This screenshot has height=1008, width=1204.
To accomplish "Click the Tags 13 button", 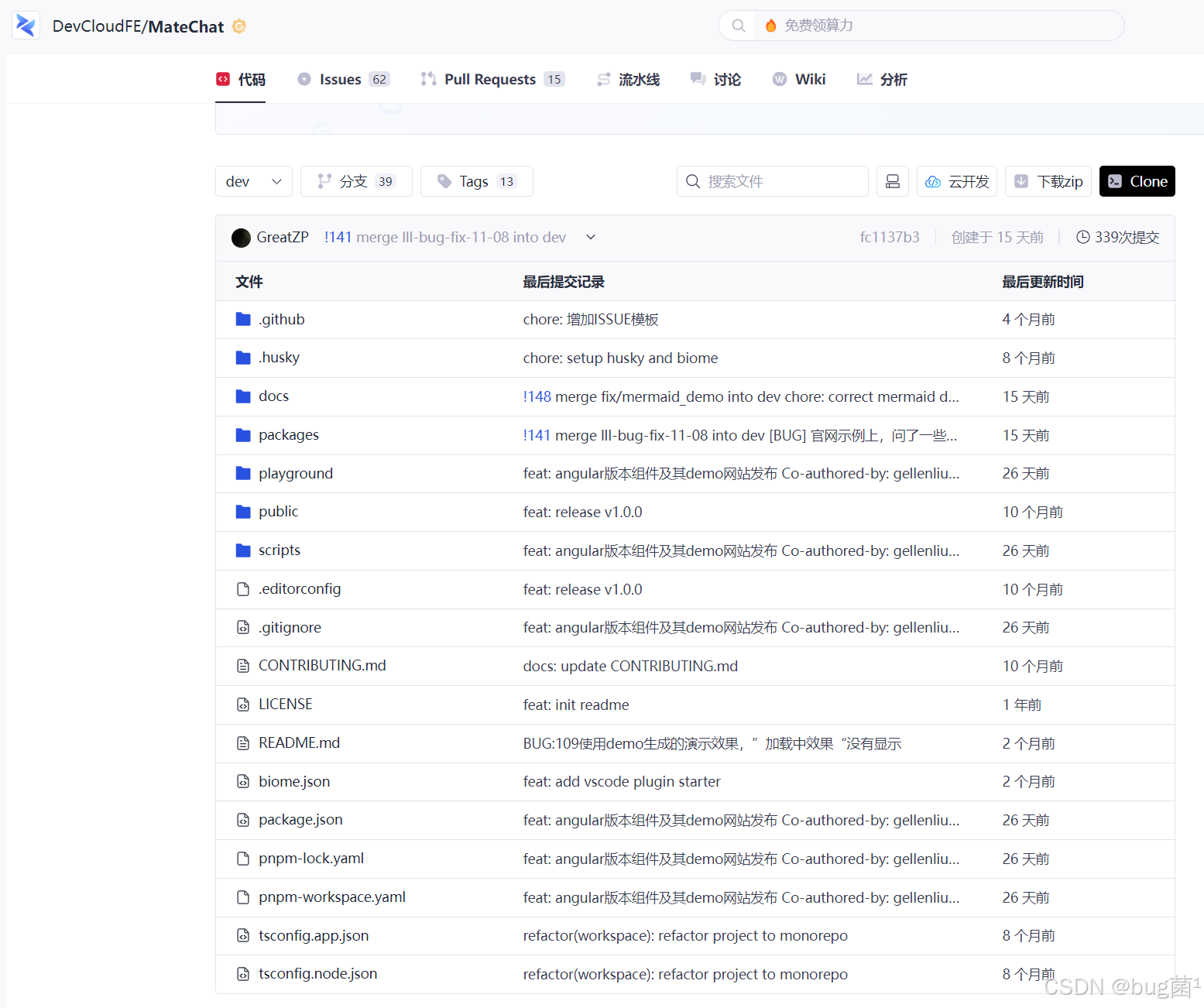I will coord(477,181).
